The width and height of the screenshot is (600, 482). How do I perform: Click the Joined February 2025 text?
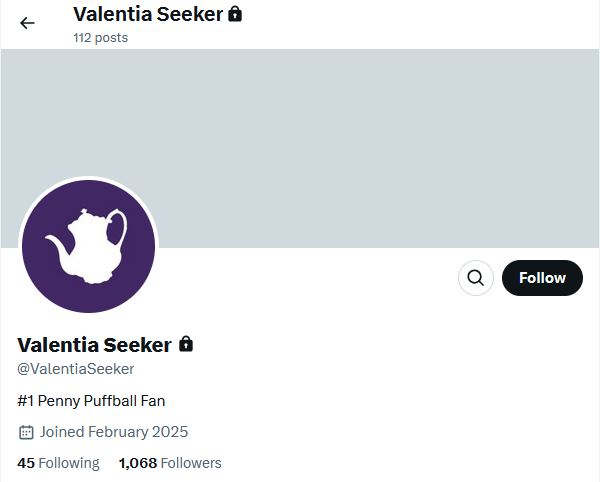pos(114,432)
